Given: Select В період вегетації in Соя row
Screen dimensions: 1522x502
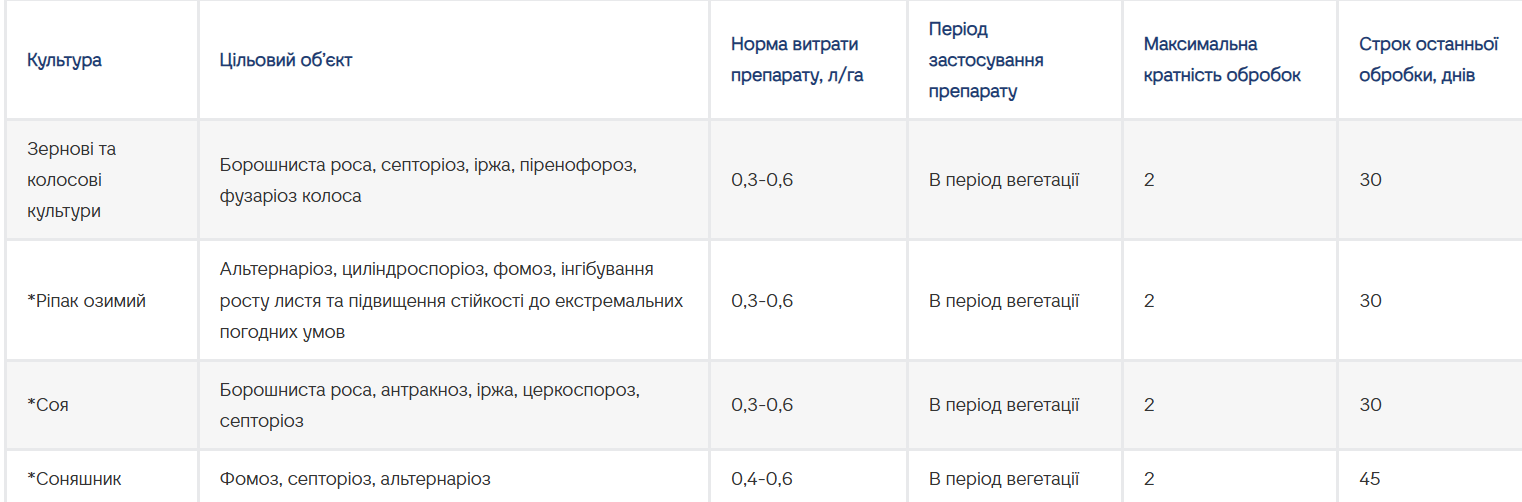Looking at the screenshot, I should click(x=1004, y=405).
